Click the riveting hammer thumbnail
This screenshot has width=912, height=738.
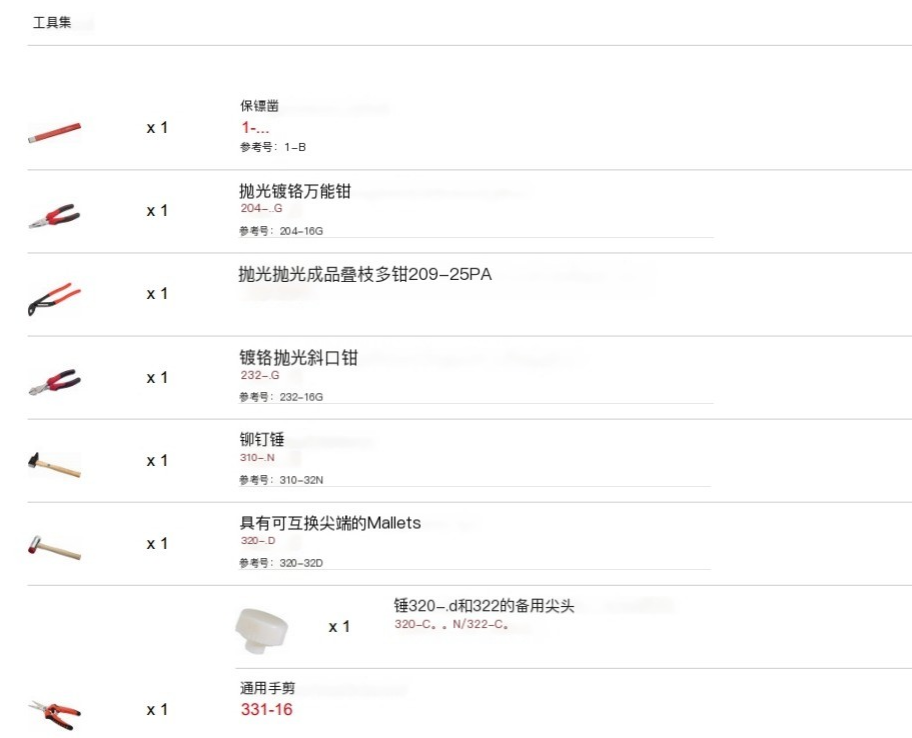coord(55,465)
